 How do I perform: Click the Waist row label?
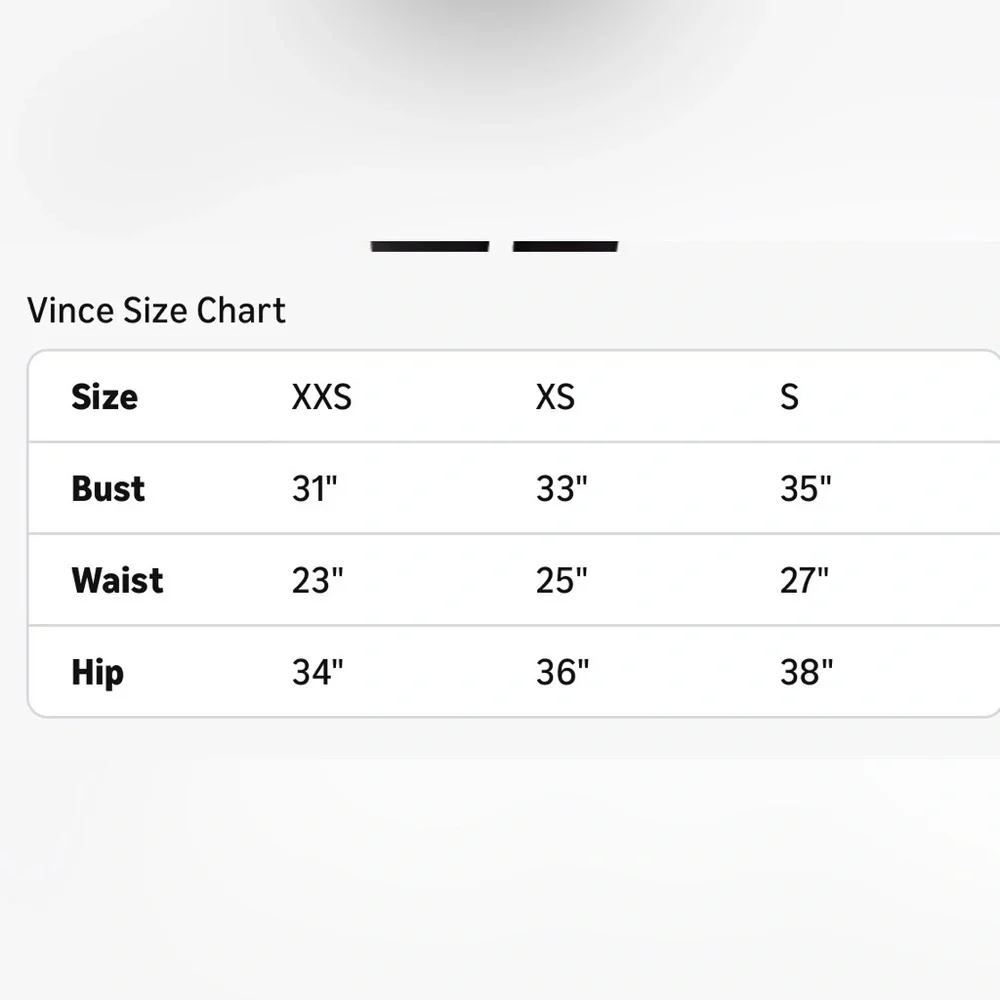click(117, 580)
